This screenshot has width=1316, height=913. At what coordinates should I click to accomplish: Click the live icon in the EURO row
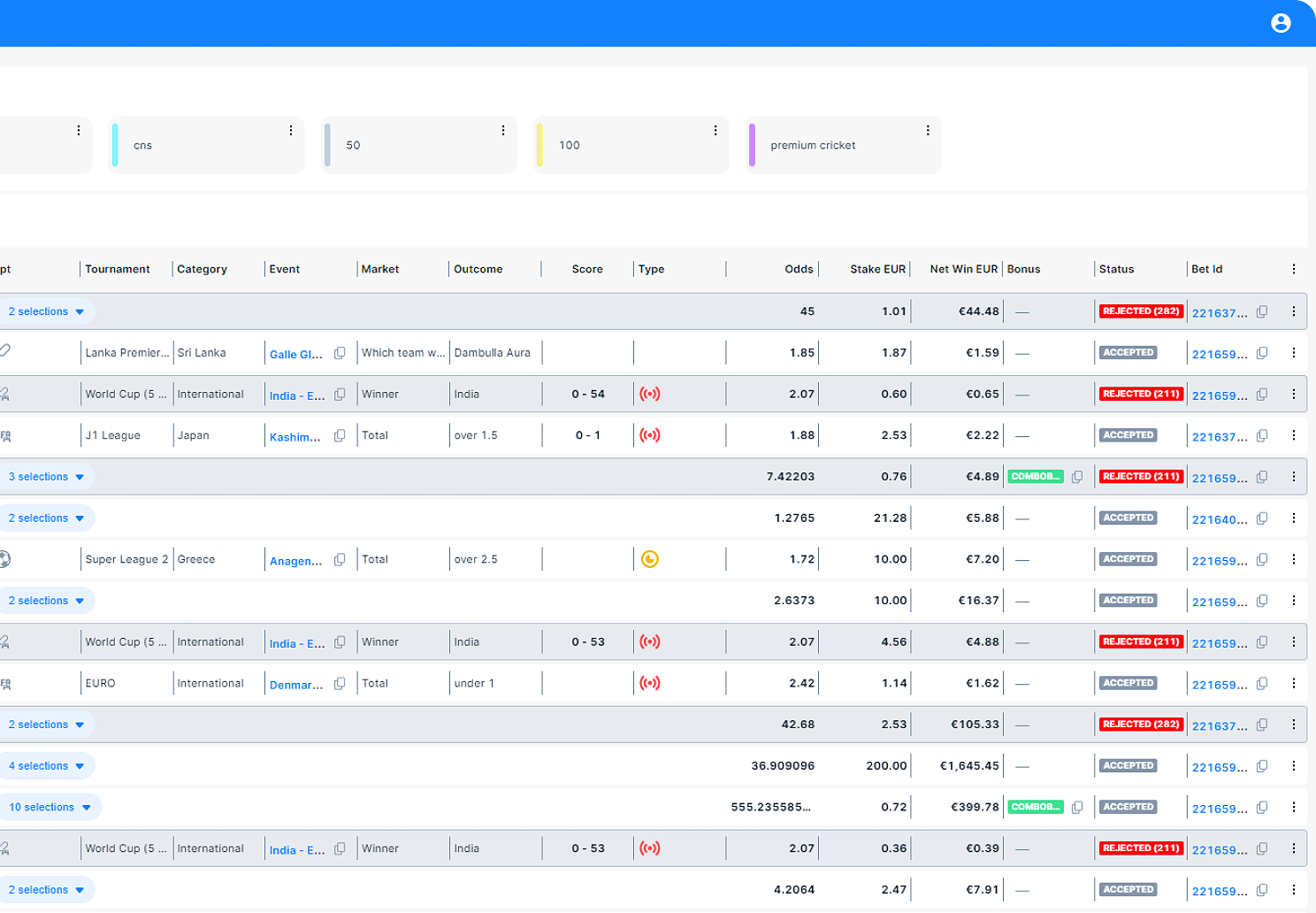[650, 683]
